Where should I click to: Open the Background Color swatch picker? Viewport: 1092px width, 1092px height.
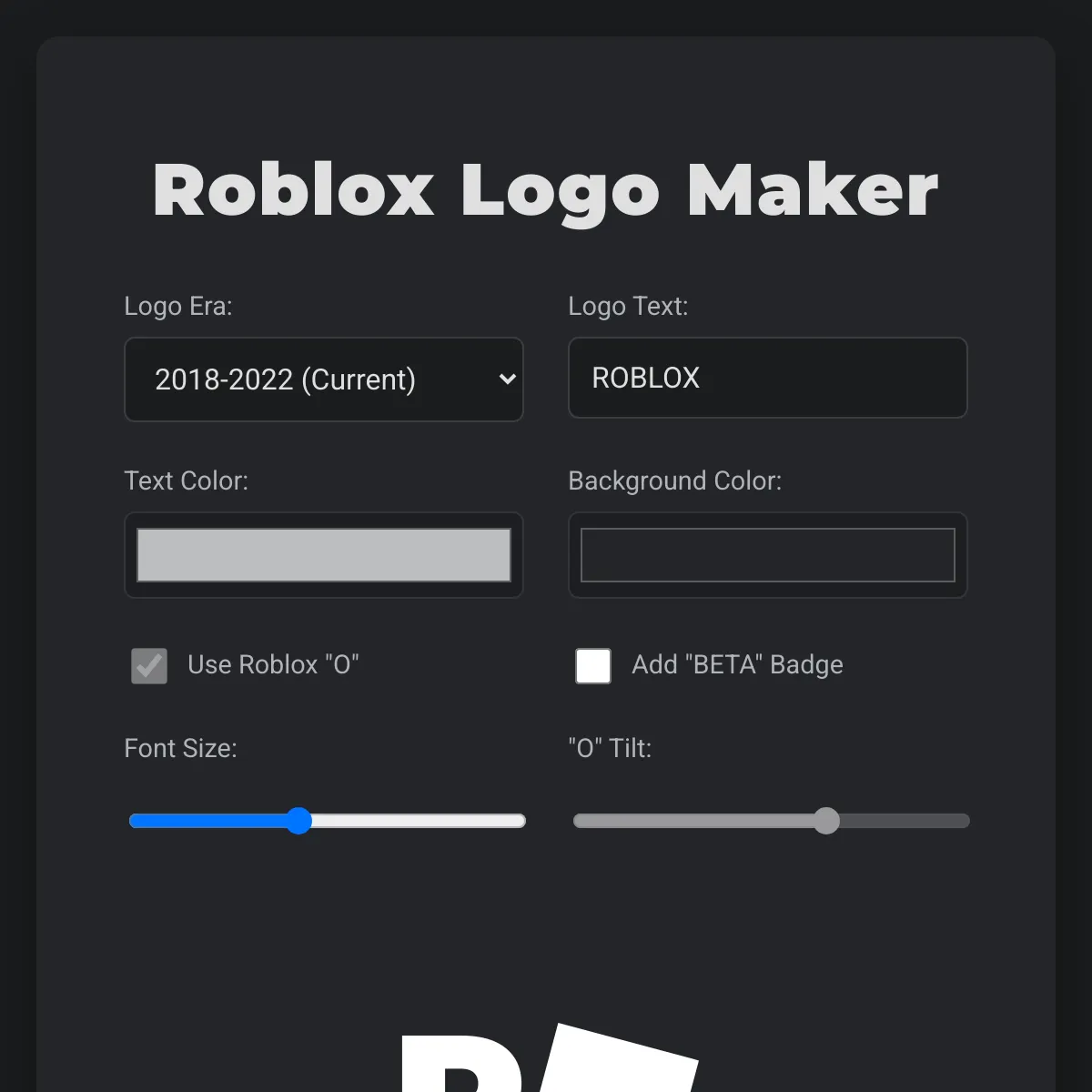tap(768, 555)
